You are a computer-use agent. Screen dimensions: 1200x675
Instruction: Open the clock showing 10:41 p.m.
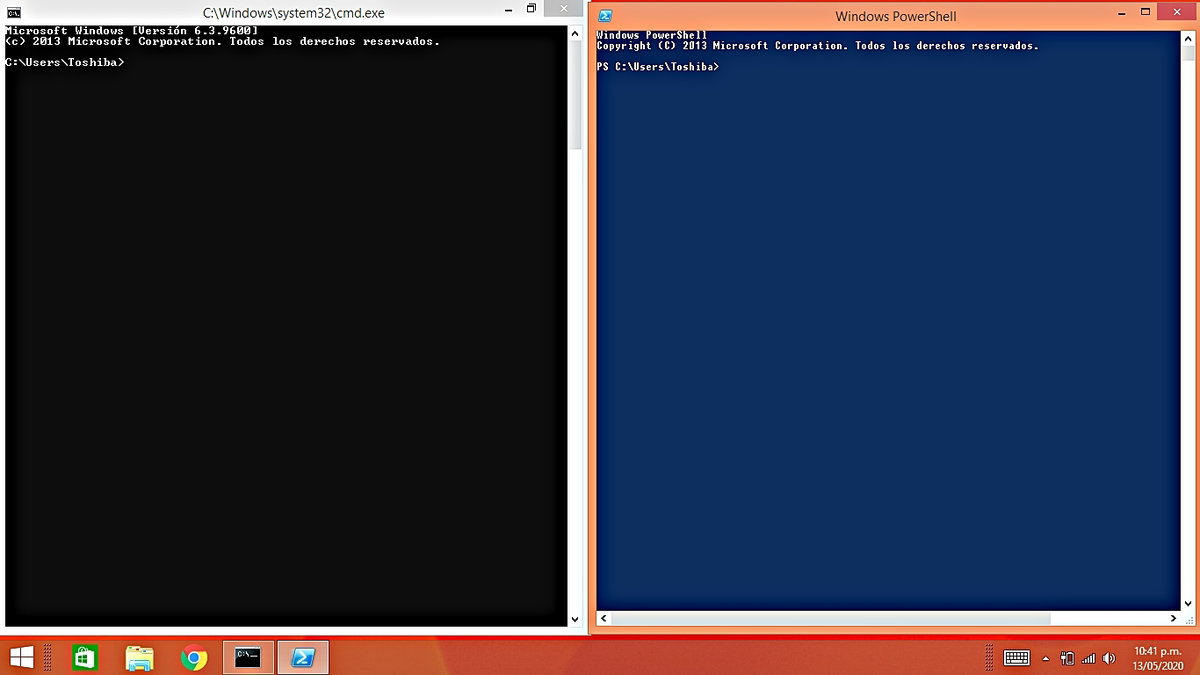[1160, 658]
